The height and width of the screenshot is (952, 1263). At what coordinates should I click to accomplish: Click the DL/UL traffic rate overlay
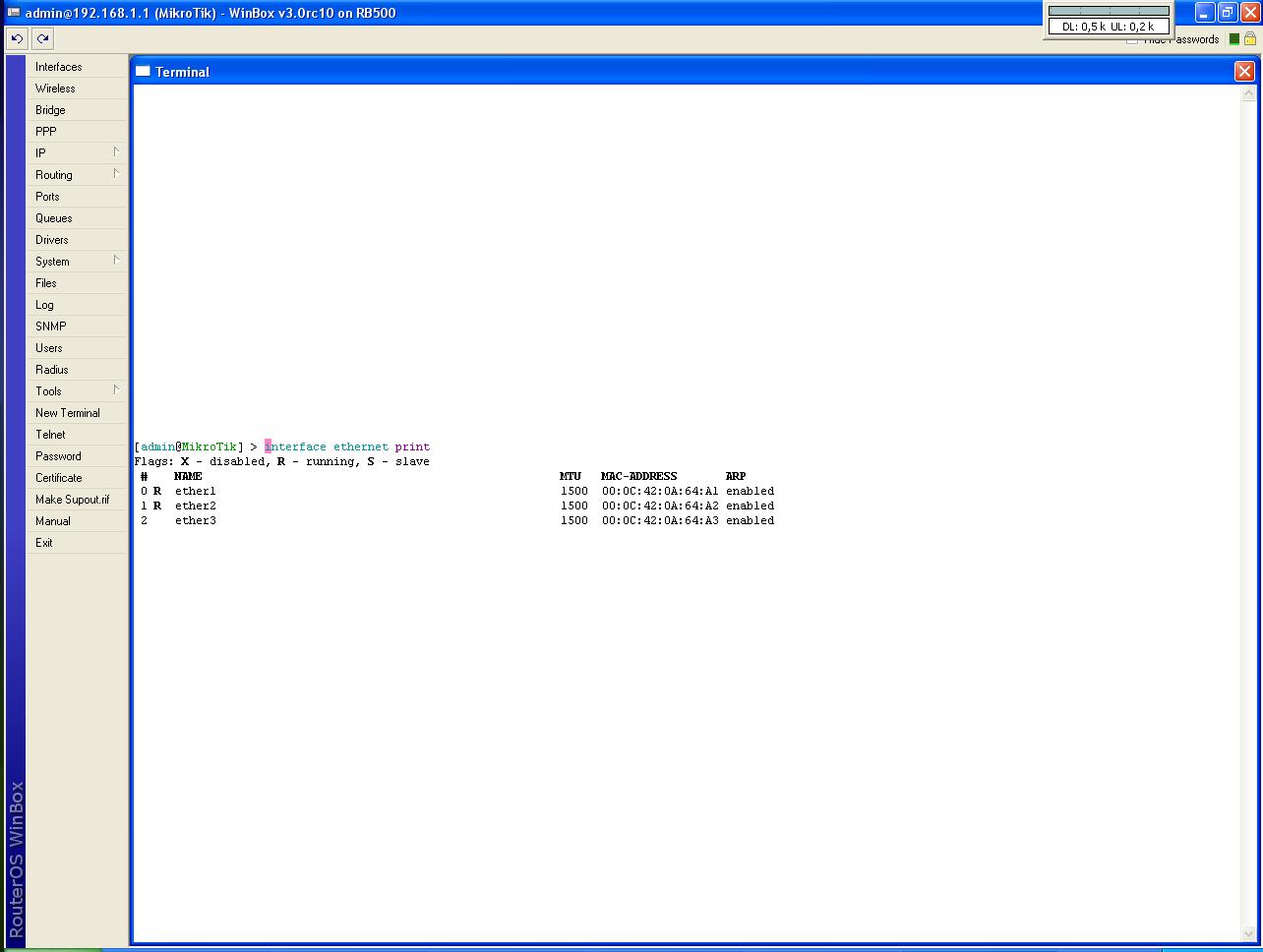click(x=1109, y=21)
